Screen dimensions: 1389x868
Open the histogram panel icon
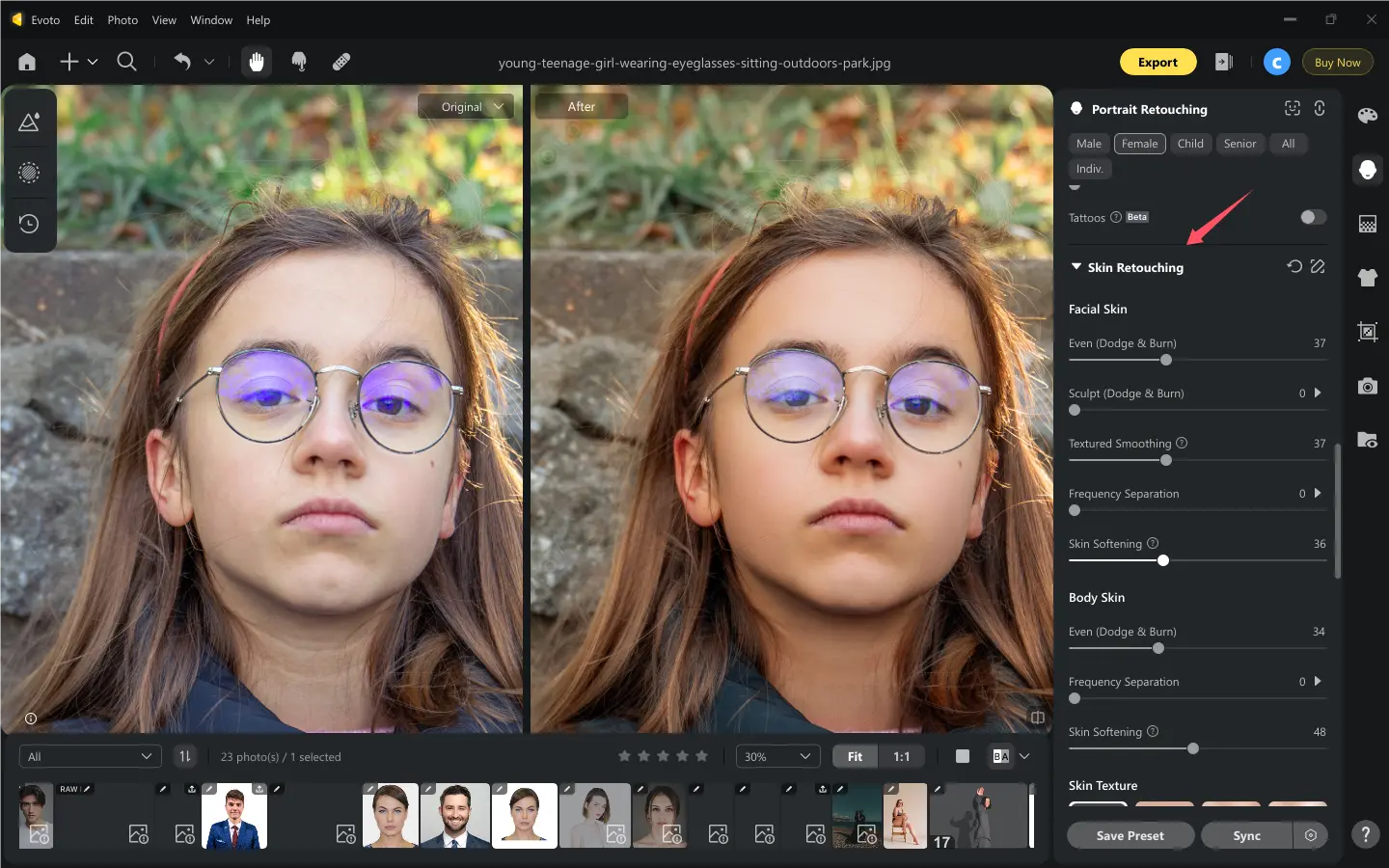click(x=29, y=122)
